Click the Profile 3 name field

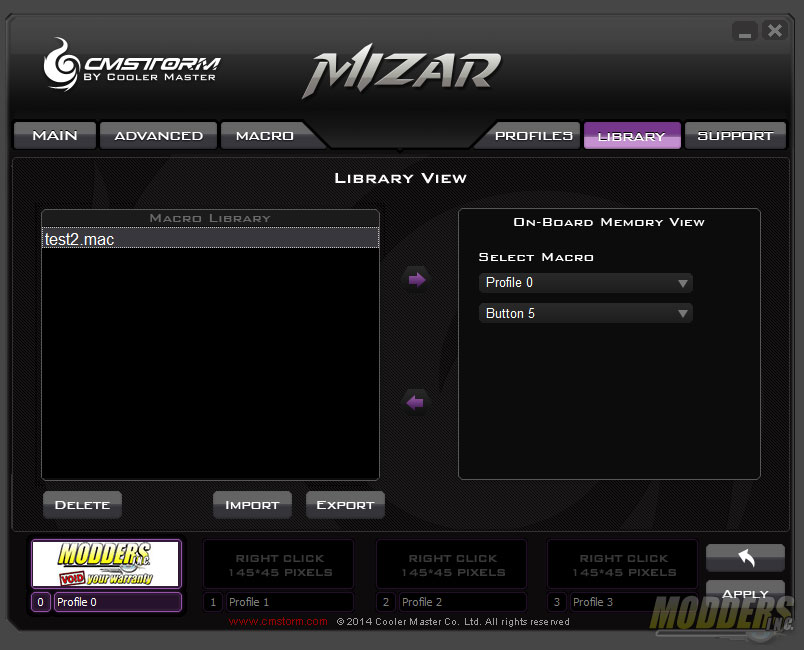[634, 602]
